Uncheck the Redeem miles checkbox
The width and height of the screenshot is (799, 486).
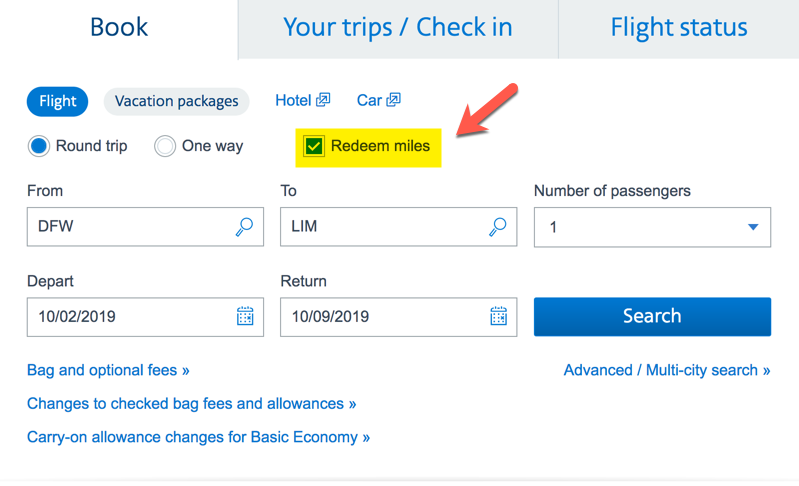click(314, 146)
